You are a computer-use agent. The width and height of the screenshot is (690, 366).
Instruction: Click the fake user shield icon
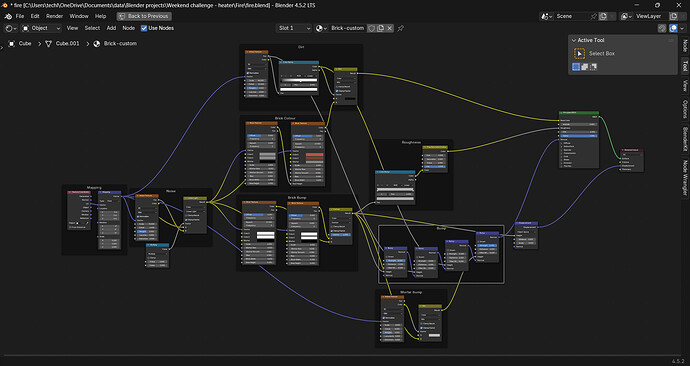[371, 28]
